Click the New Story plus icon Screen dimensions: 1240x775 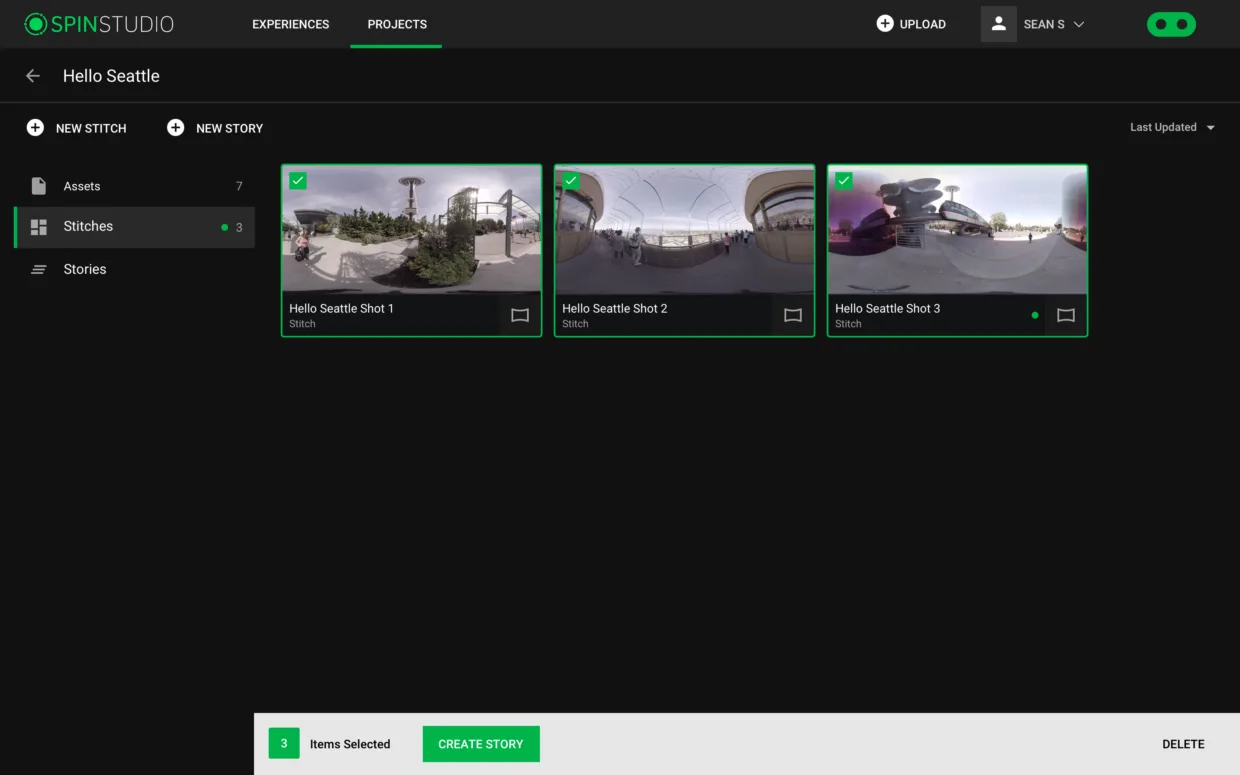pos(175,128)
